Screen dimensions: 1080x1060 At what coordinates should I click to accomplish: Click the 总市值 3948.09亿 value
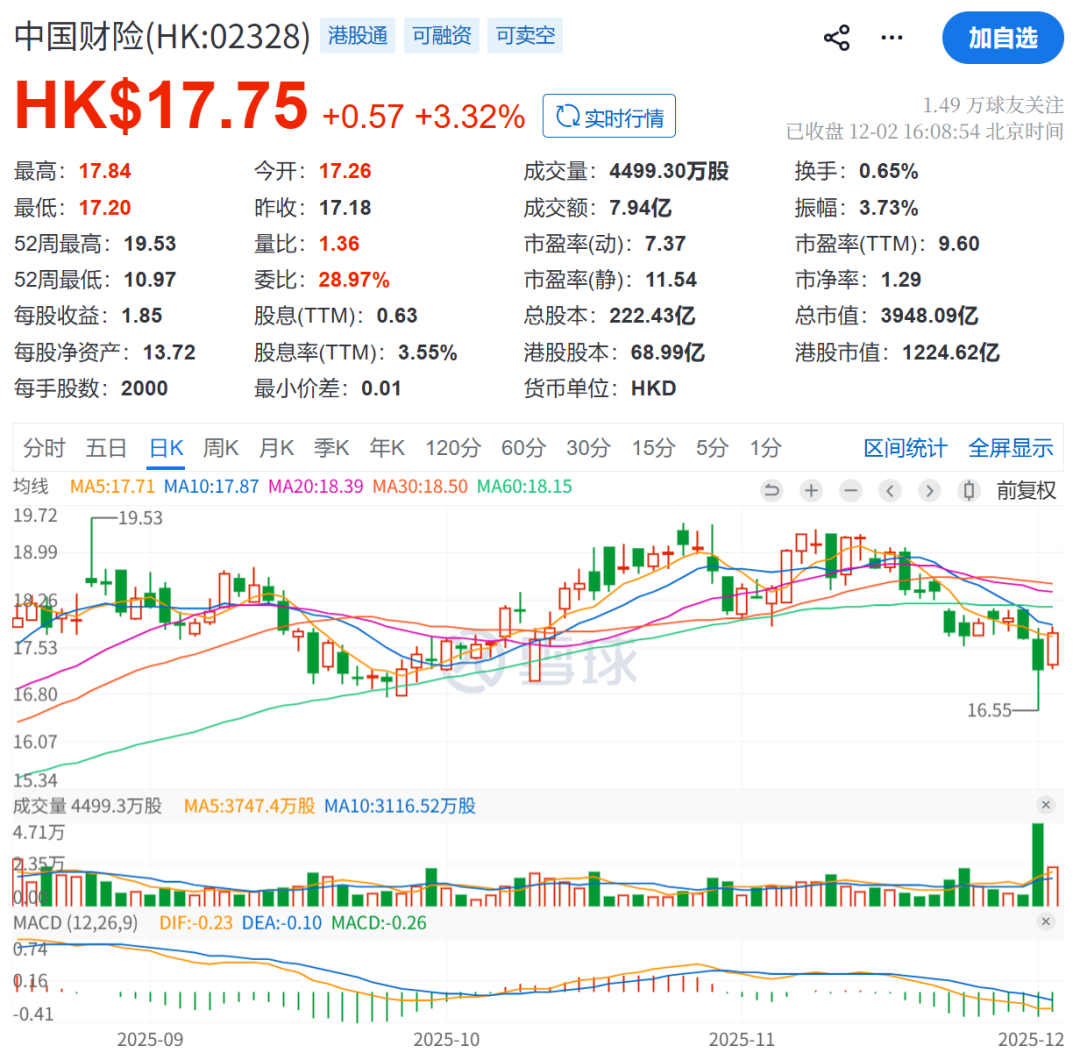[929, 315]
